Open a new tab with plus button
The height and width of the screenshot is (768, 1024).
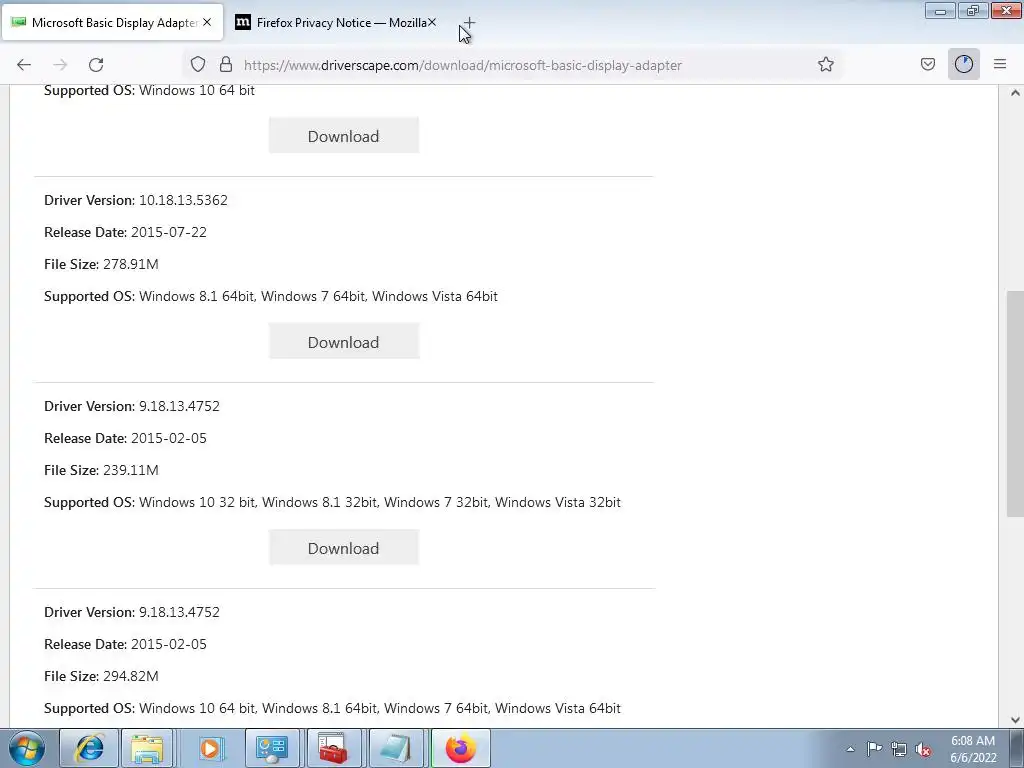click(x=469, y=23)
